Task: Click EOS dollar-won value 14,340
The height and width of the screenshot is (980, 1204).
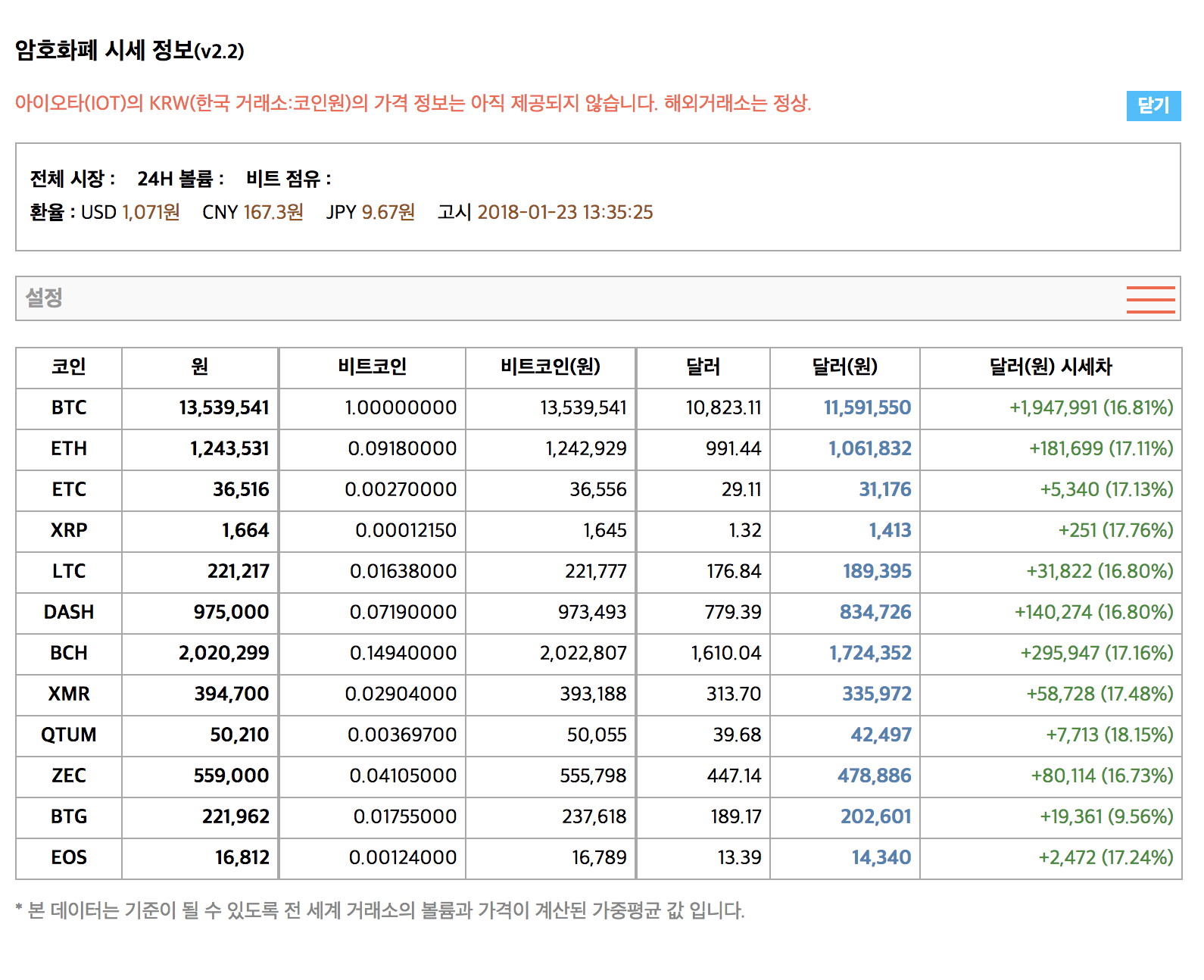Action: [x=881, y=858]
